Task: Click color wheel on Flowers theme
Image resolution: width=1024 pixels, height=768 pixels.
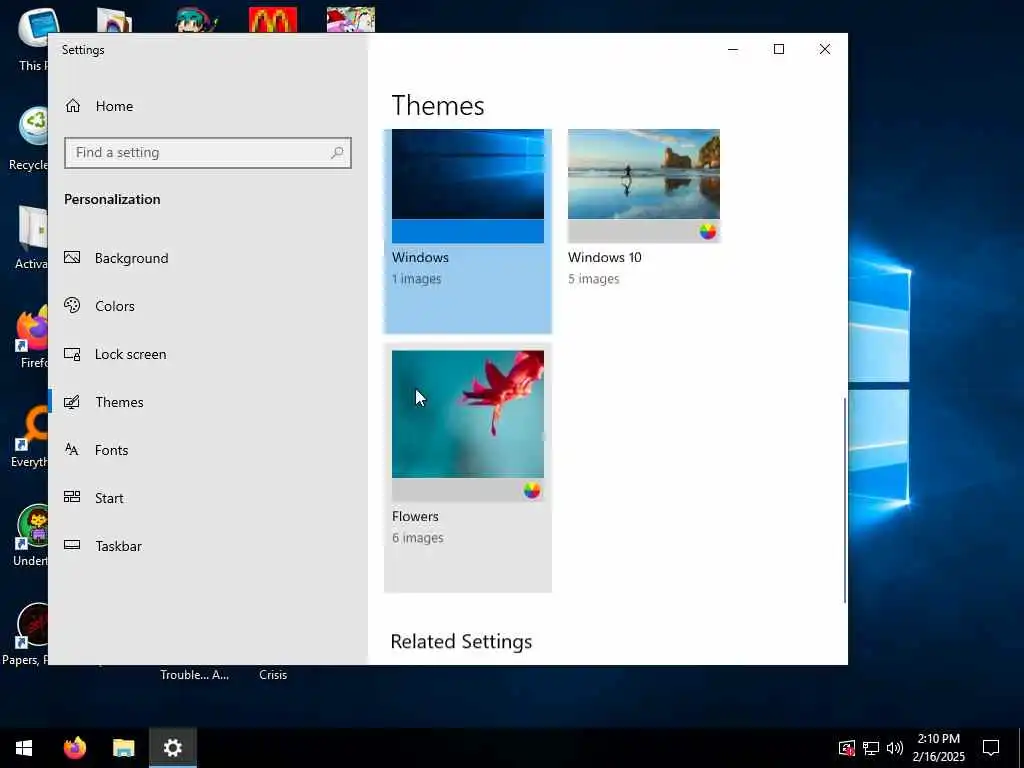Action: [532, 490]
